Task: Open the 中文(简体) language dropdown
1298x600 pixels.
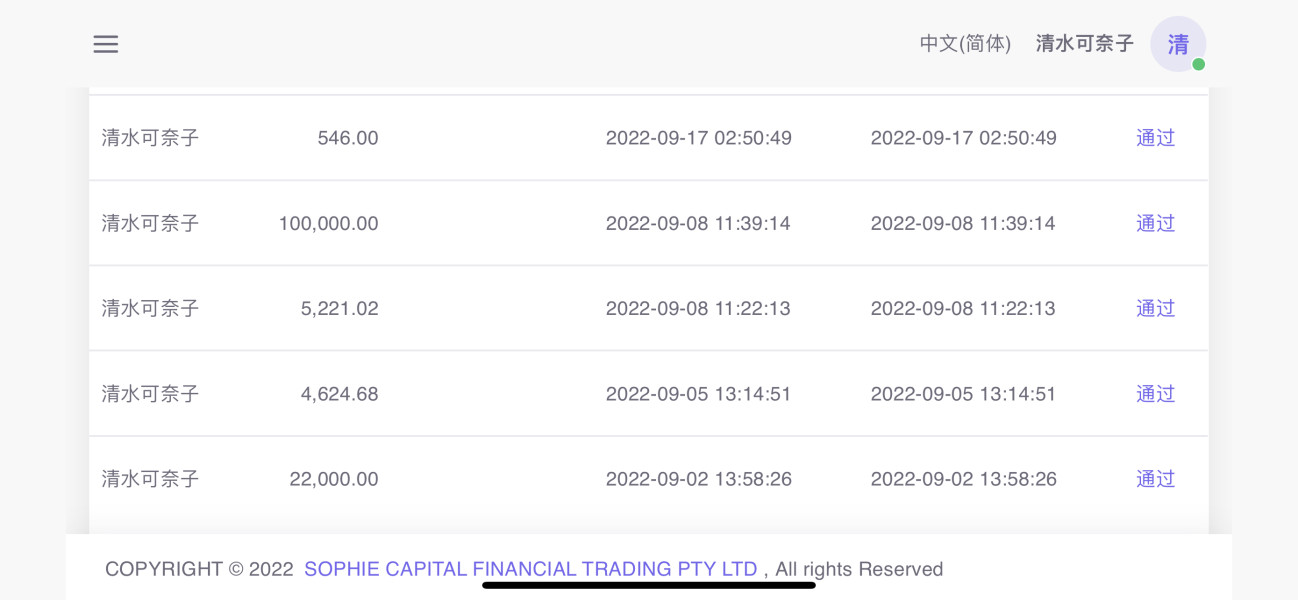Action: (965, 44)
